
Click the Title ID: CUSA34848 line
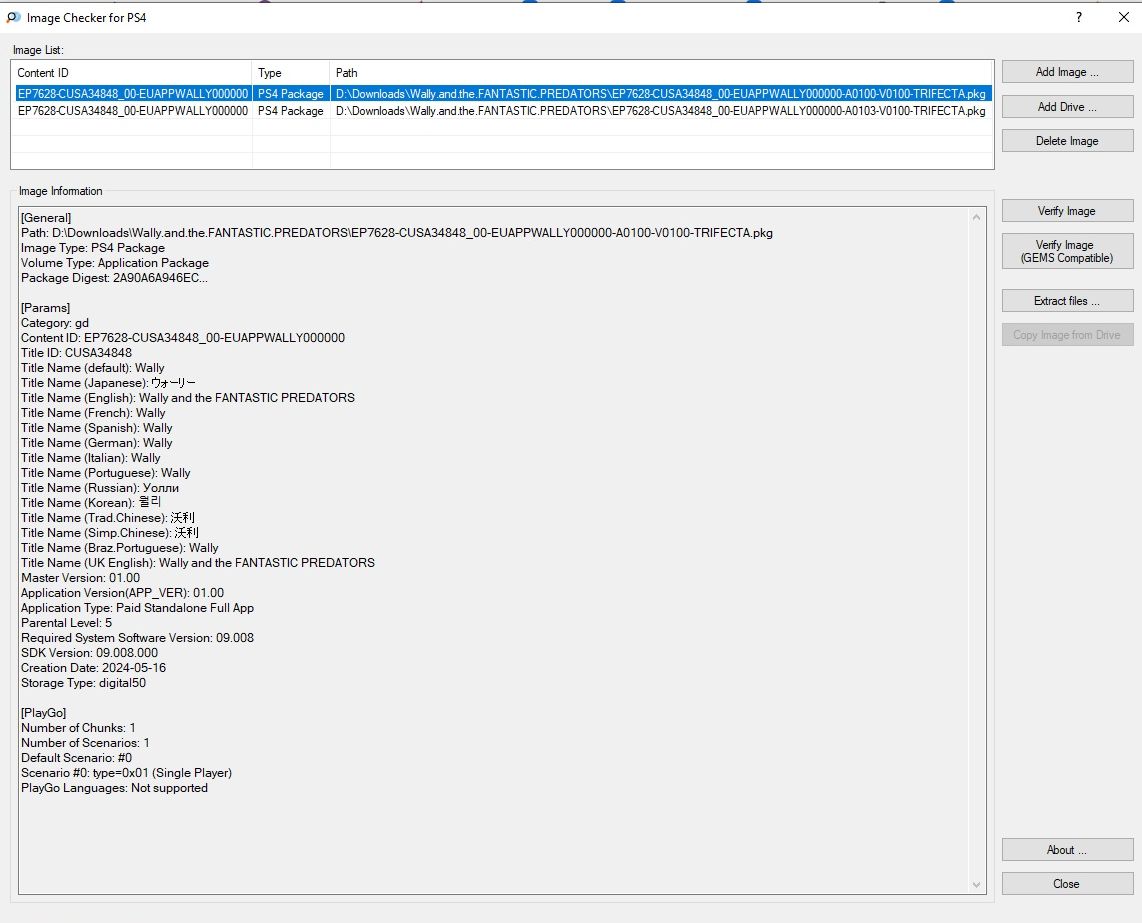pyautogui.click(x=76, y=353)
